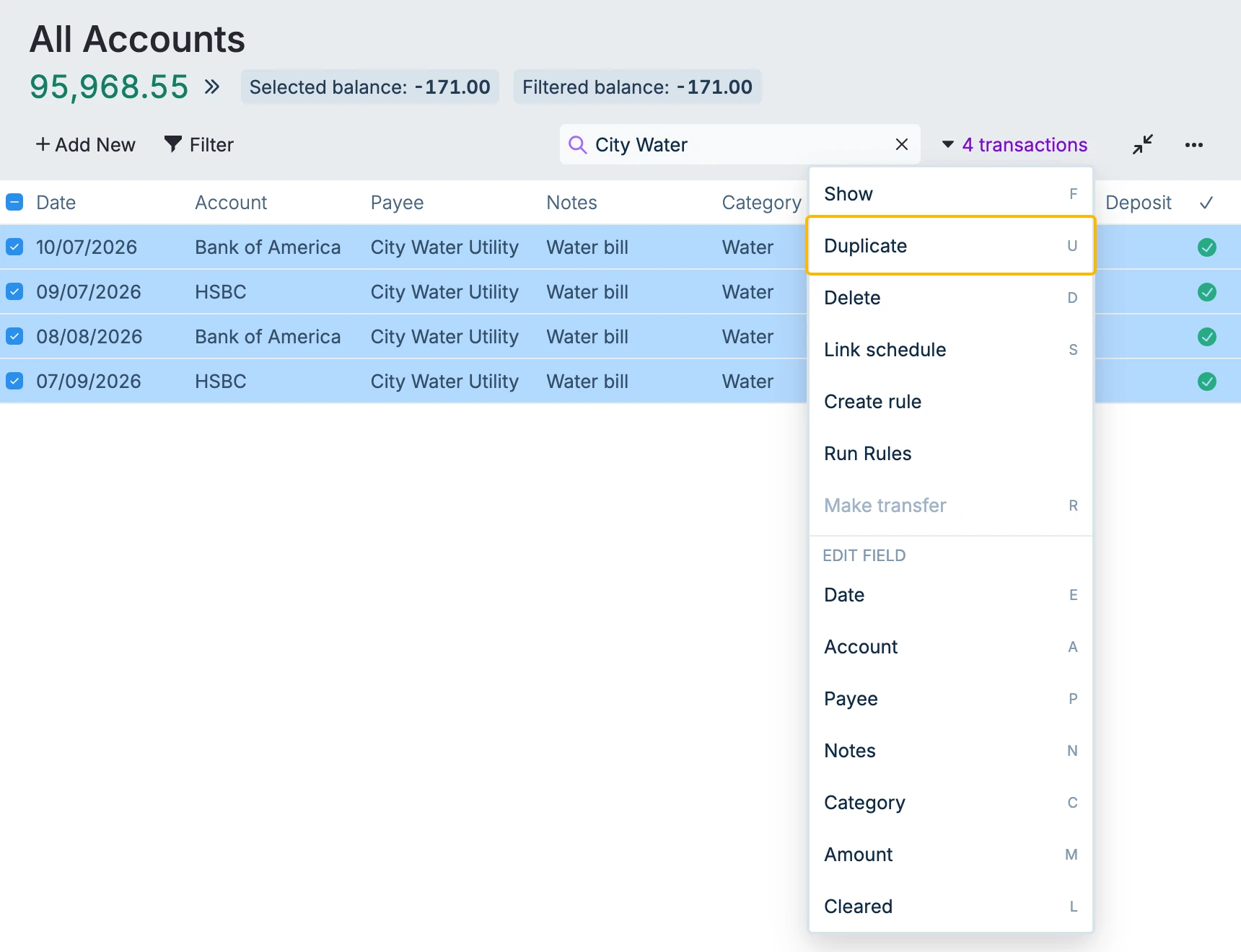Click into the City Water search field
Viewport: 1241px width, 952px height.
740,145
